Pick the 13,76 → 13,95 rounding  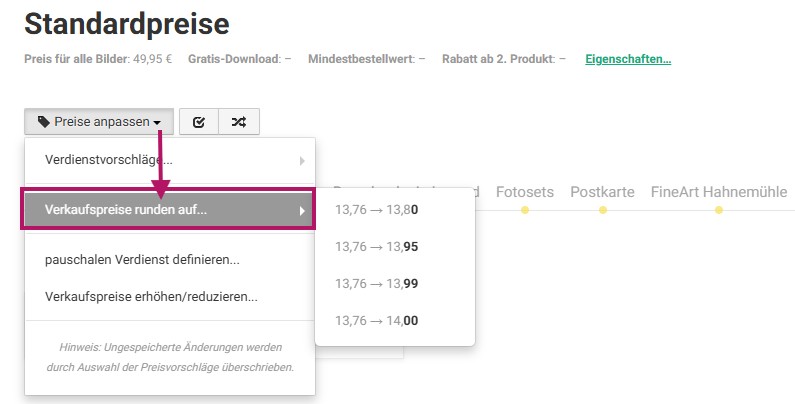377,246
